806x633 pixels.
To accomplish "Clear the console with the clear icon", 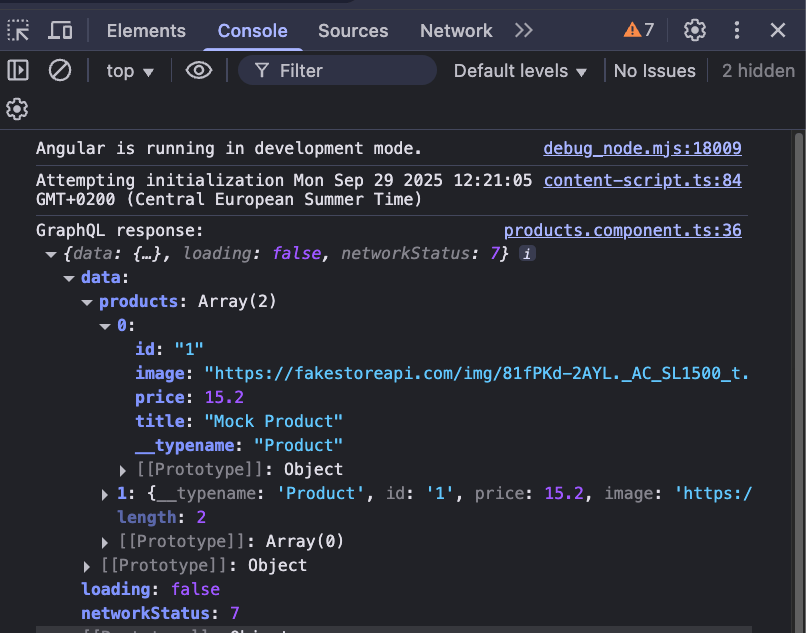I will click(x=60, y=70).
